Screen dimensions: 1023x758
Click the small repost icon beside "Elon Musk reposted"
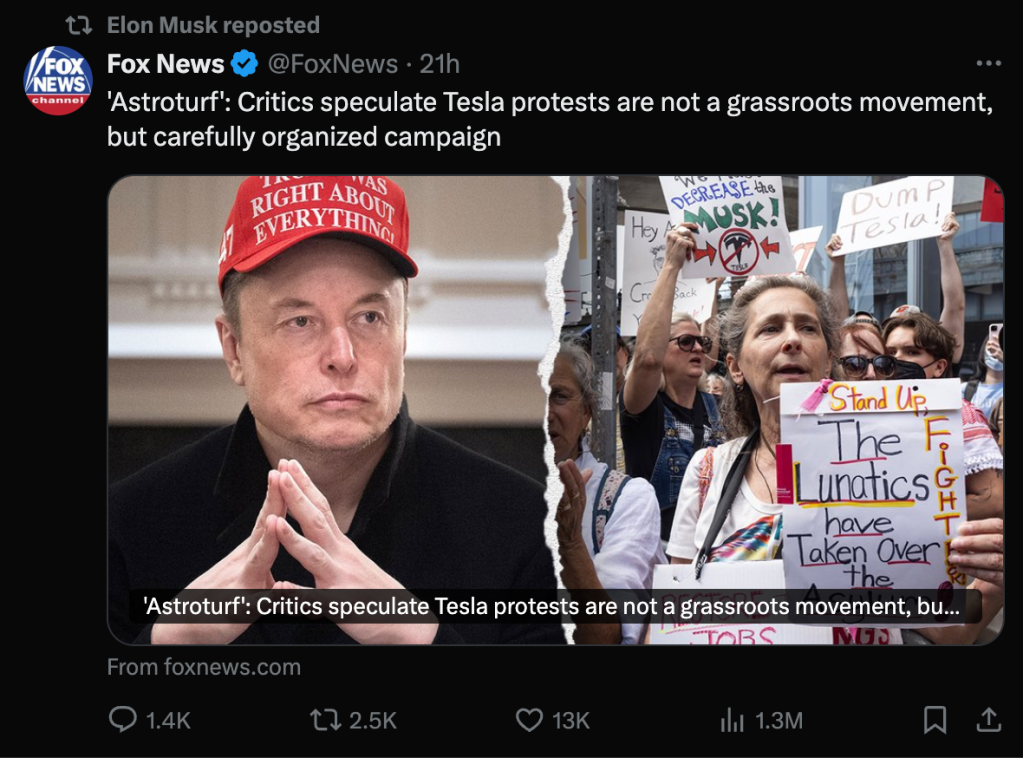tap(78, 25)
